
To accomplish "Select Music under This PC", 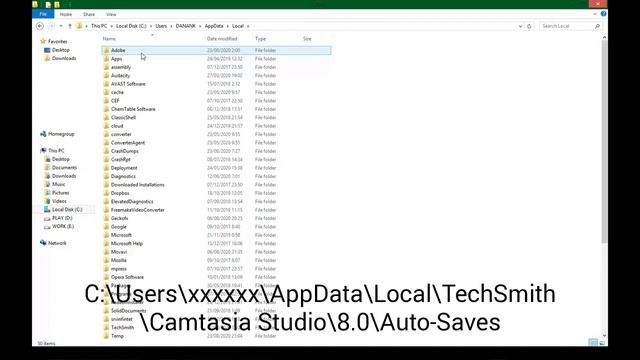I will click(x=58, y=184).
